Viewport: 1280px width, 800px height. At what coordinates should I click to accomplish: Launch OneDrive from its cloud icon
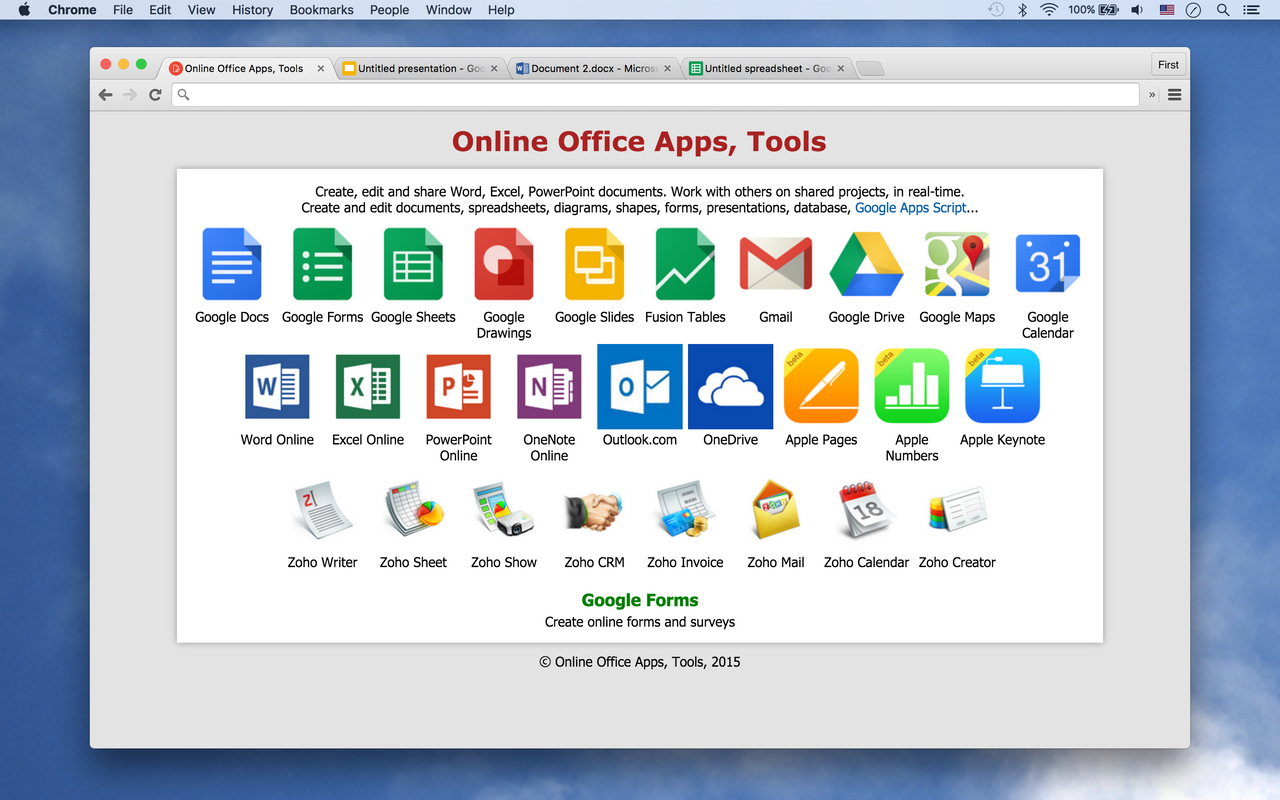[x=730, y=386]
